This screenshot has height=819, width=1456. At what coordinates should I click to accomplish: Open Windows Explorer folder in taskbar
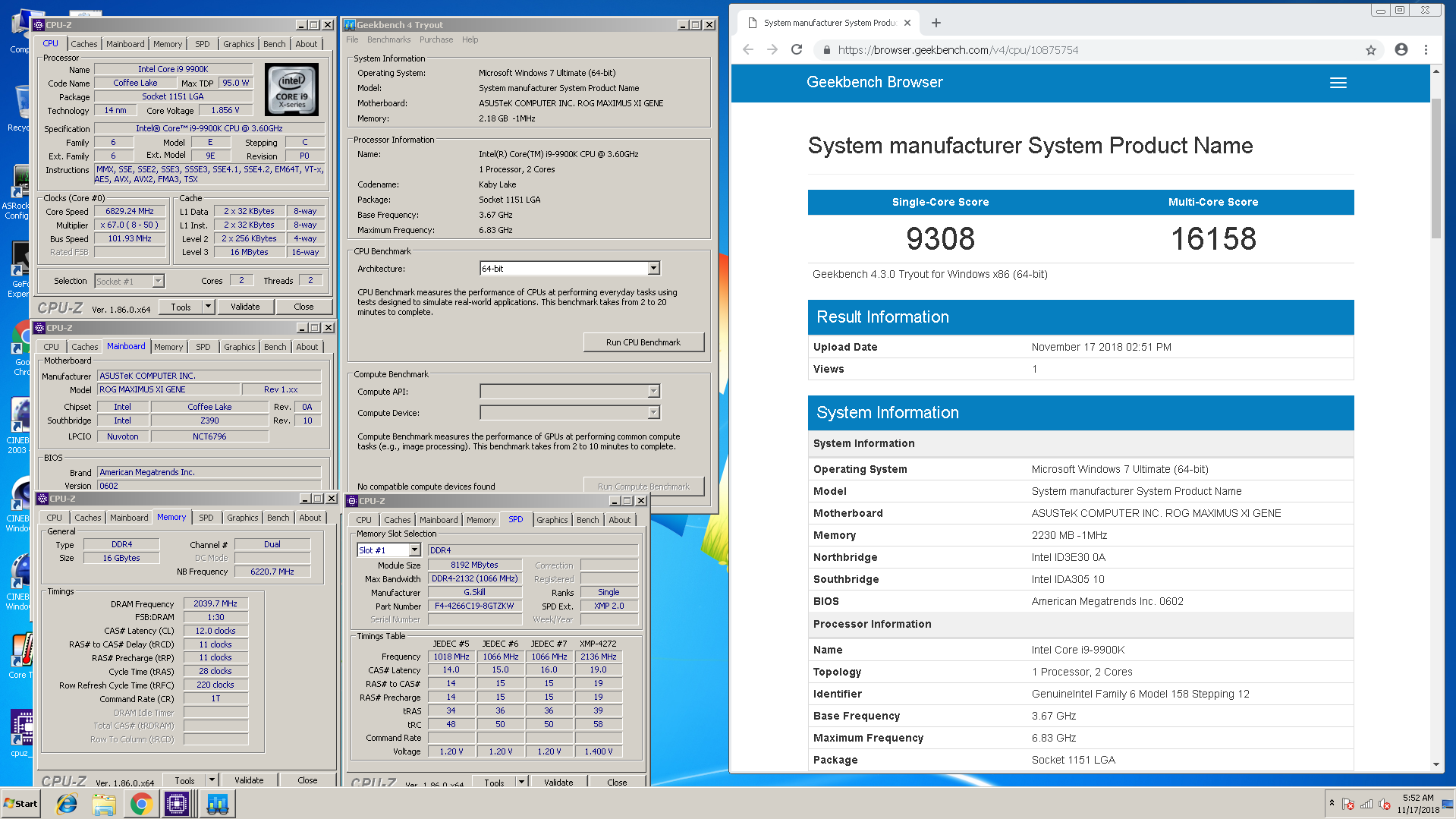tap(104, 803)
